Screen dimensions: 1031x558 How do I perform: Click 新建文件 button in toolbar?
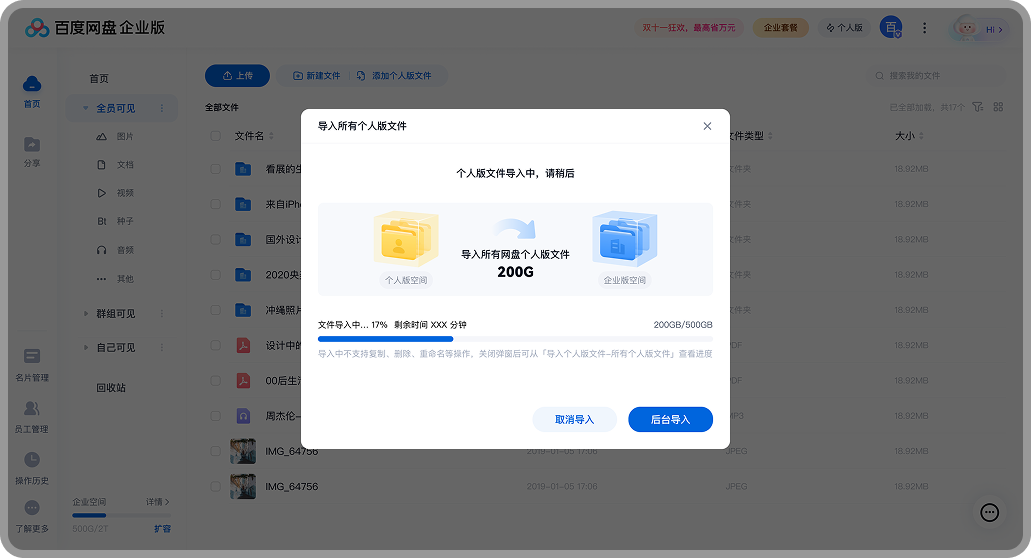point(317,76)
